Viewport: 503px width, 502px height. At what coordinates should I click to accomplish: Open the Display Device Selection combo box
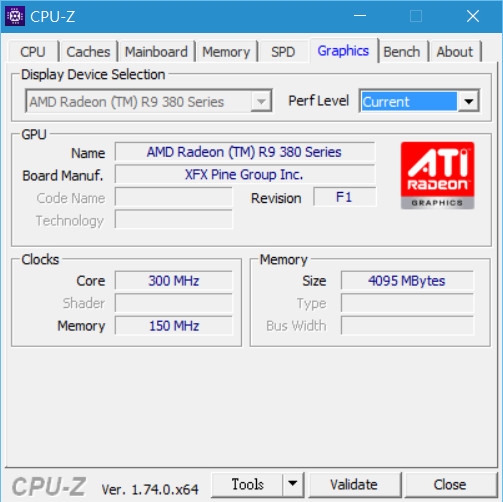pos(149,101)
